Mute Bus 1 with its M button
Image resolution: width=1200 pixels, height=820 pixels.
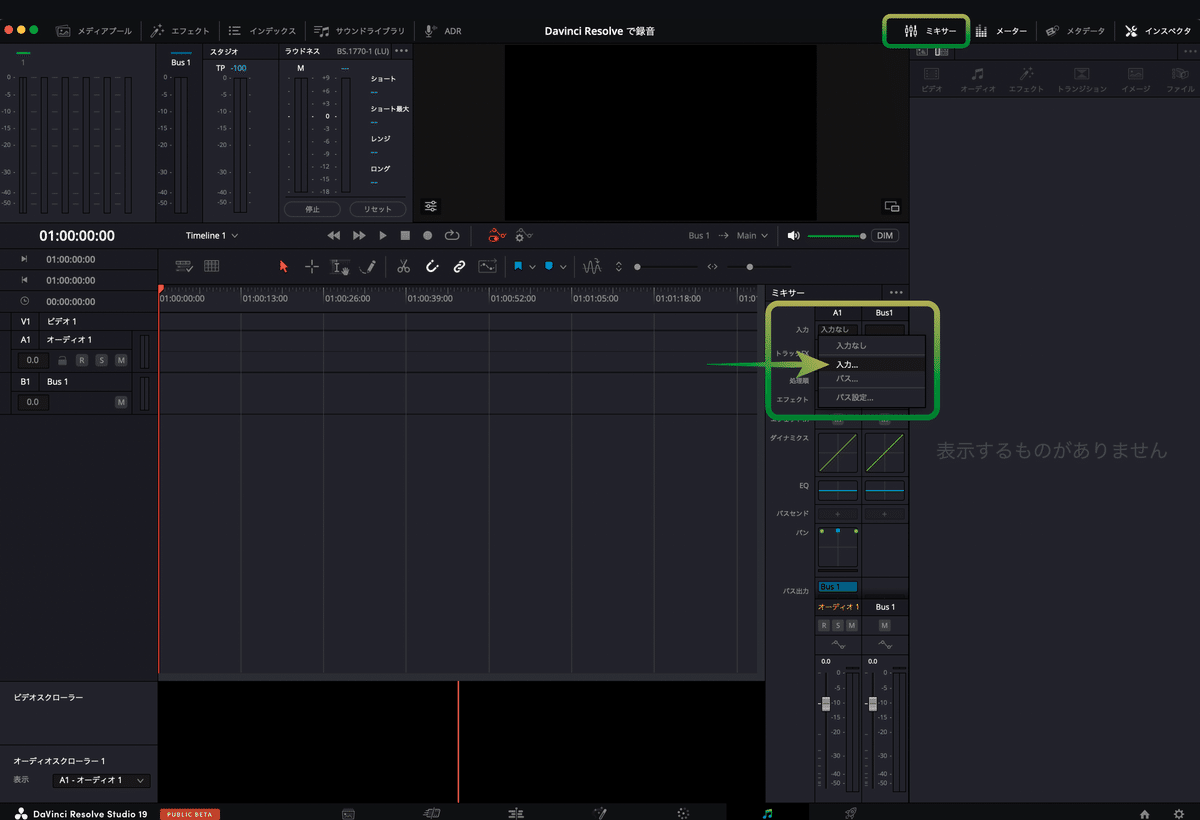[x=121, y=402]
